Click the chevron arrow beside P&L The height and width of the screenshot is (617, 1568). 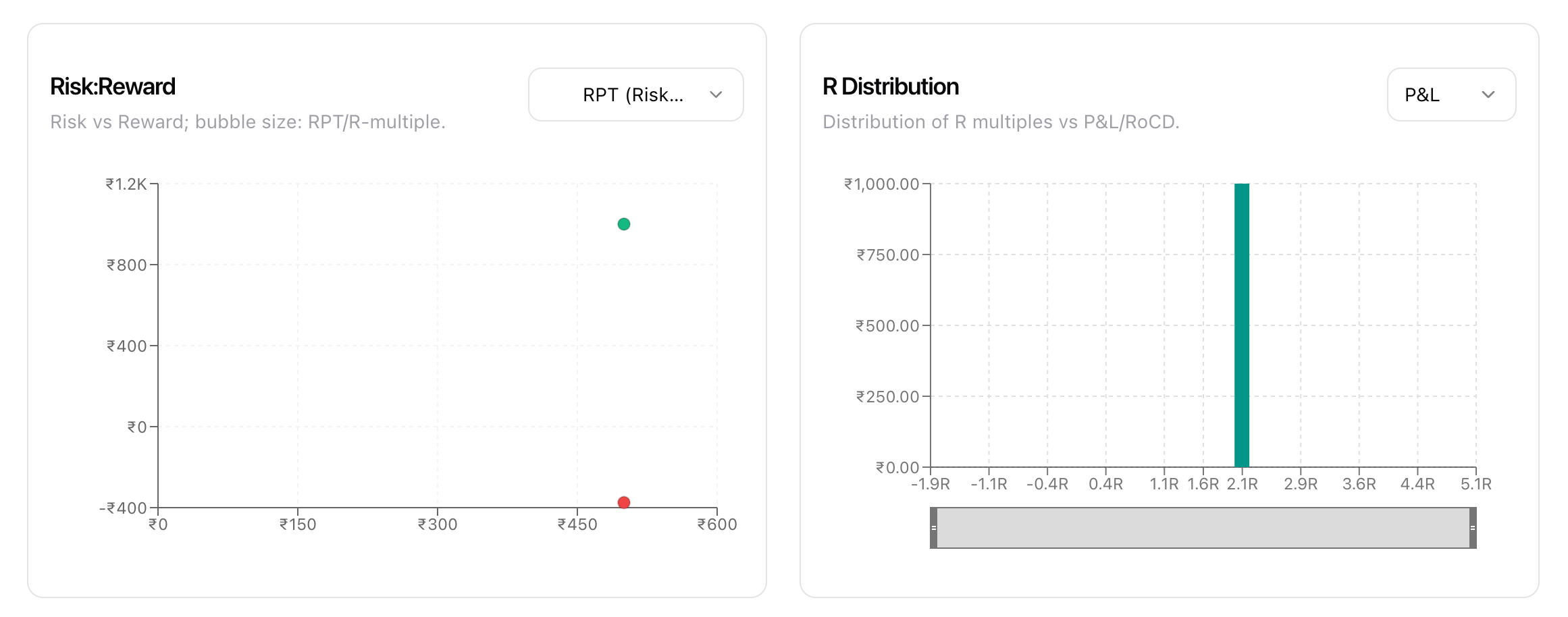[x=1488, y=95]
